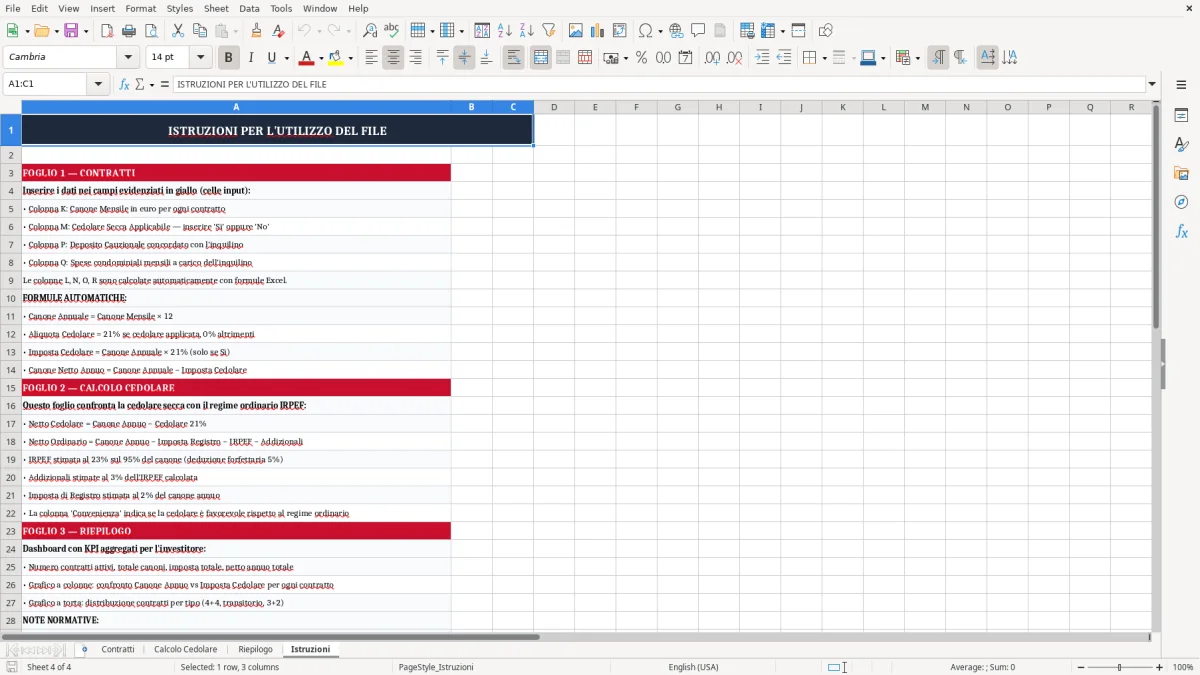Click the Cut scissors icon
Screen dimensions: 1200x675
(178, 31)
